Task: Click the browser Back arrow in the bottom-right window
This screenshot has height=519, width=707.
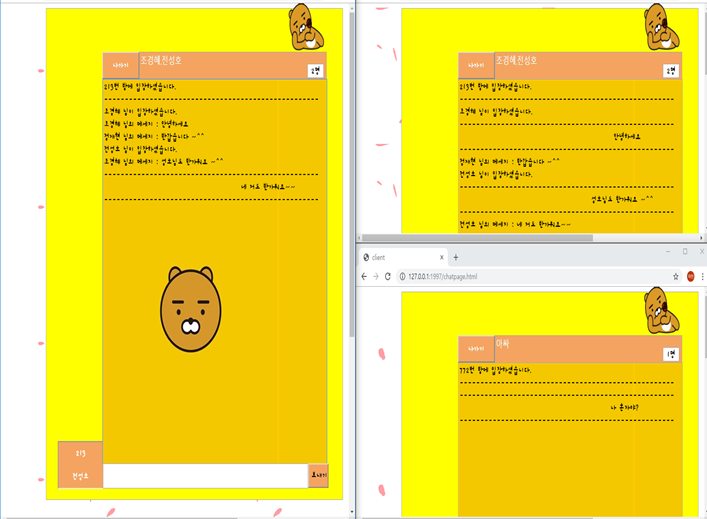Action: (364, 276)
